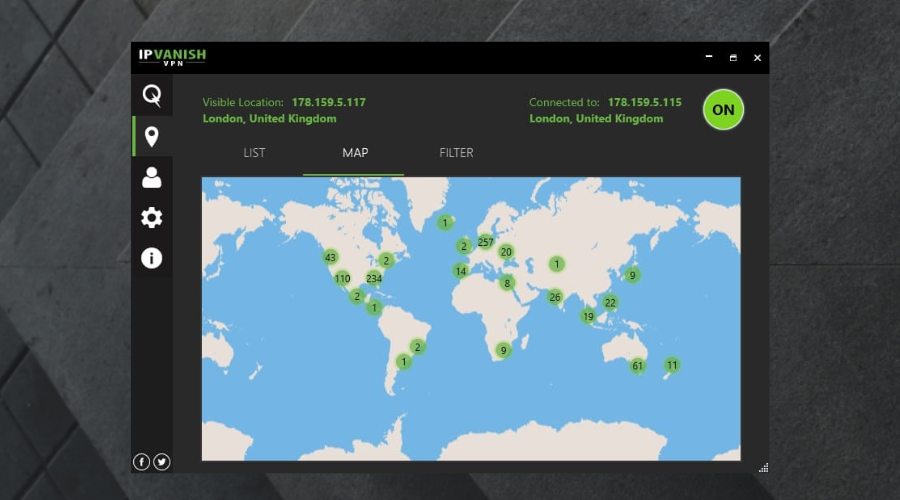Select the 19 server cluster marker
This screenshot has width=900, height=500.
(x=588, y=316)
